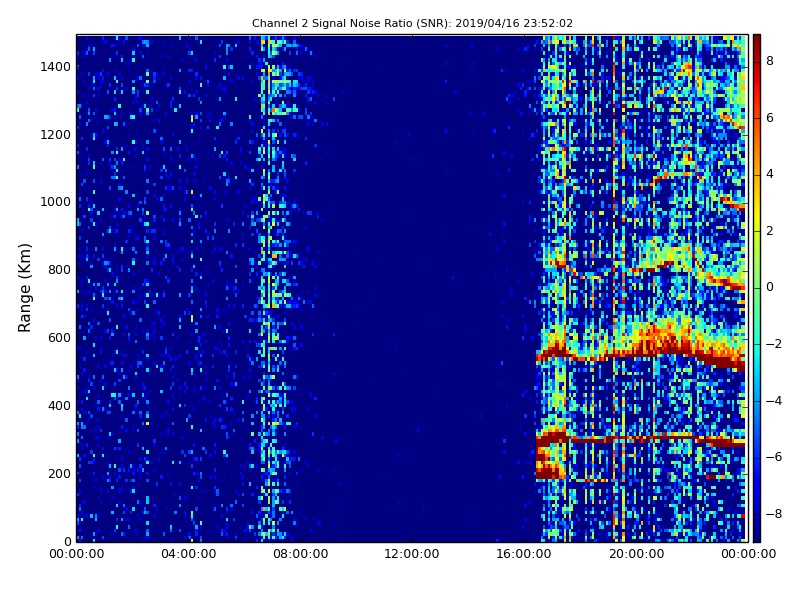Click the colorbar label −8
Screen dimensions: 800x600
point(774,514)
